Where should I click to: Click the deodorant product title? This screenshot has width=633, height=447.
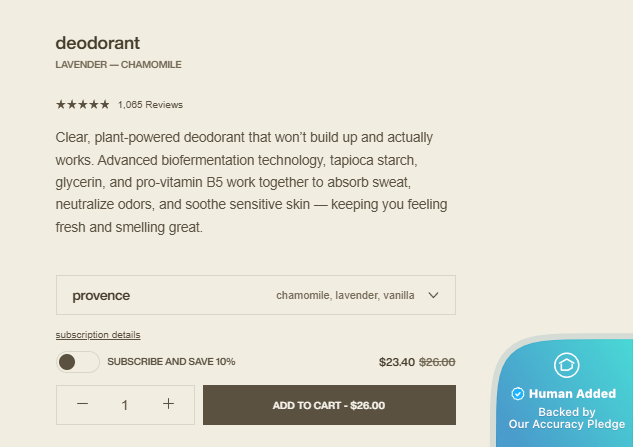98,43
